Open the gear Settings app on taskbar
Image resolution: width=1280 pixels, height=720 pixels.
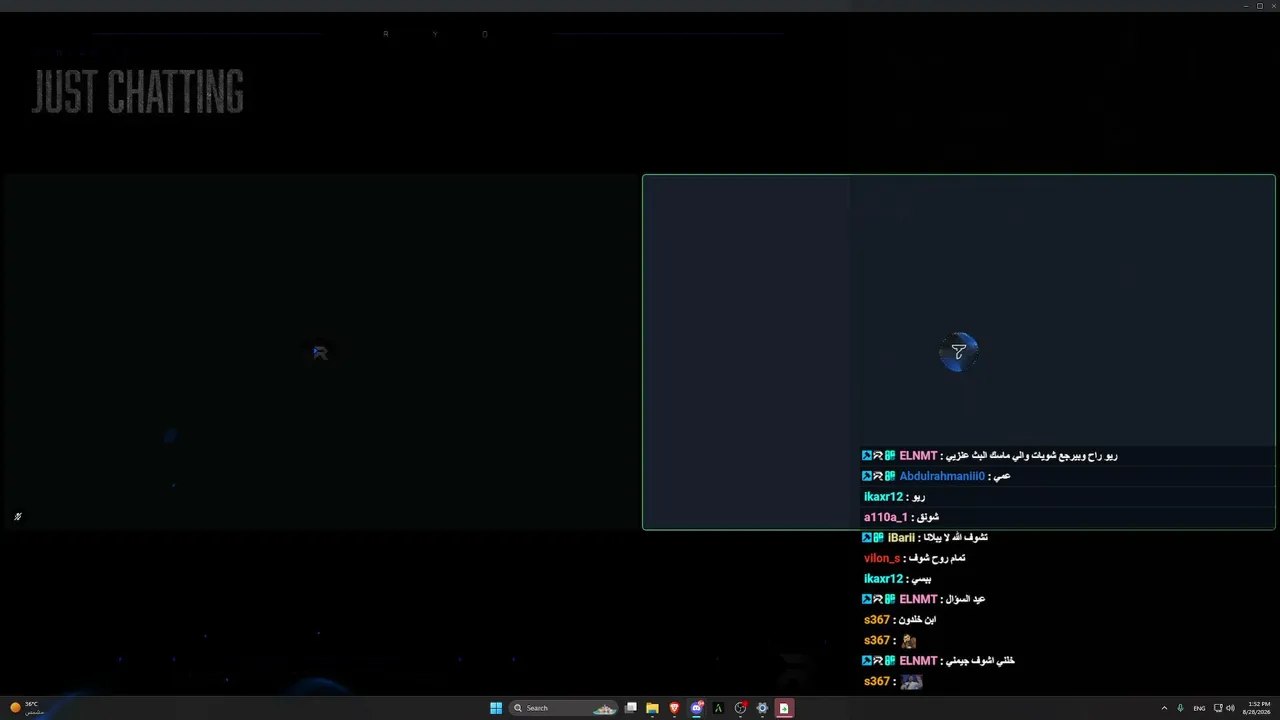pyautogui.click(x=762, y=708)
